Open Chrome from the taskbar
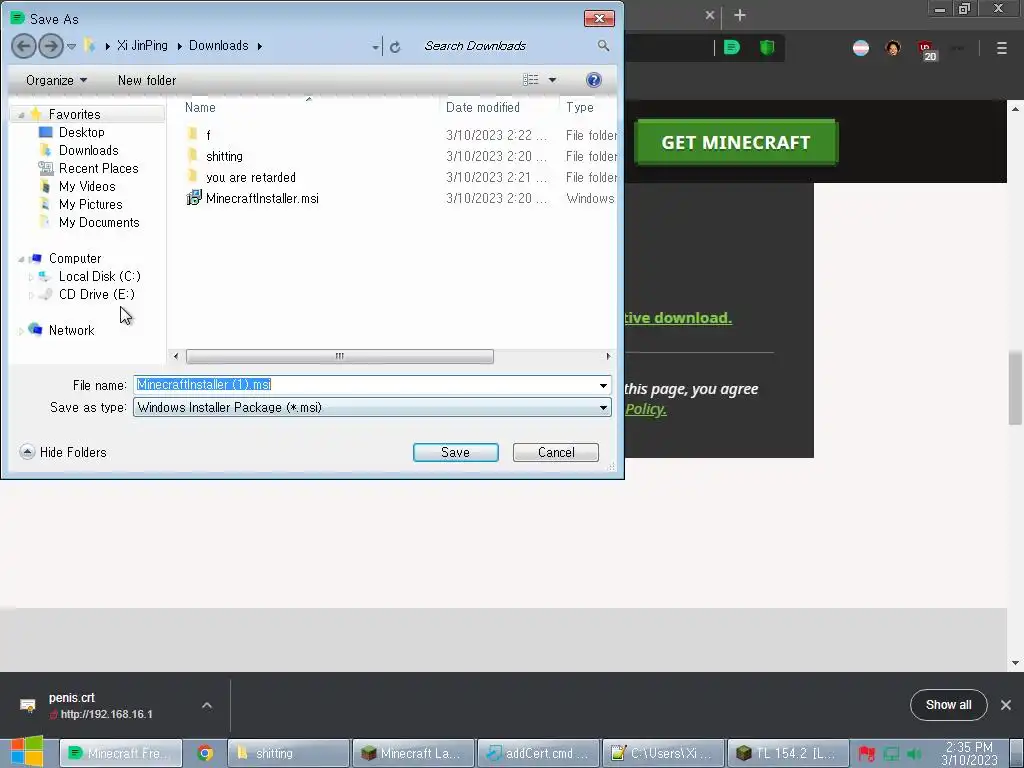This screenshot has height=768, width=1024. (x=205, y=754)
